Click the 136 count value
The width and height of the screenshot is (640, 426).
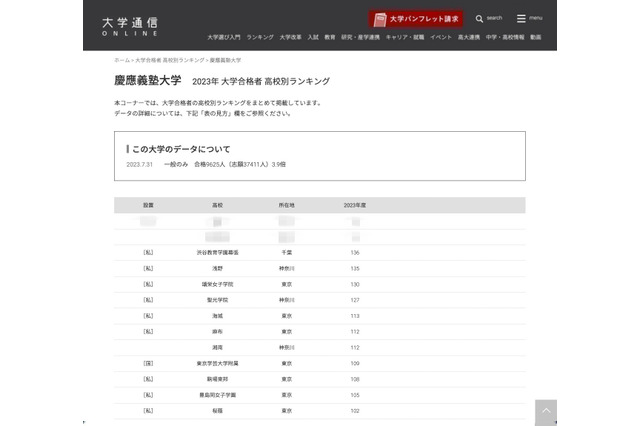pyautogui.click(x=355, y=253)
